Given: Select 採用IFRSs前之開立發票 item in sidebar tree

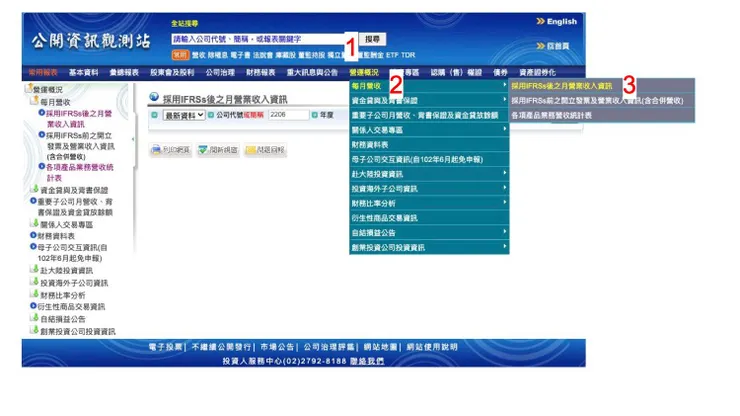Looking at the screenshot, I should [80, 146].
